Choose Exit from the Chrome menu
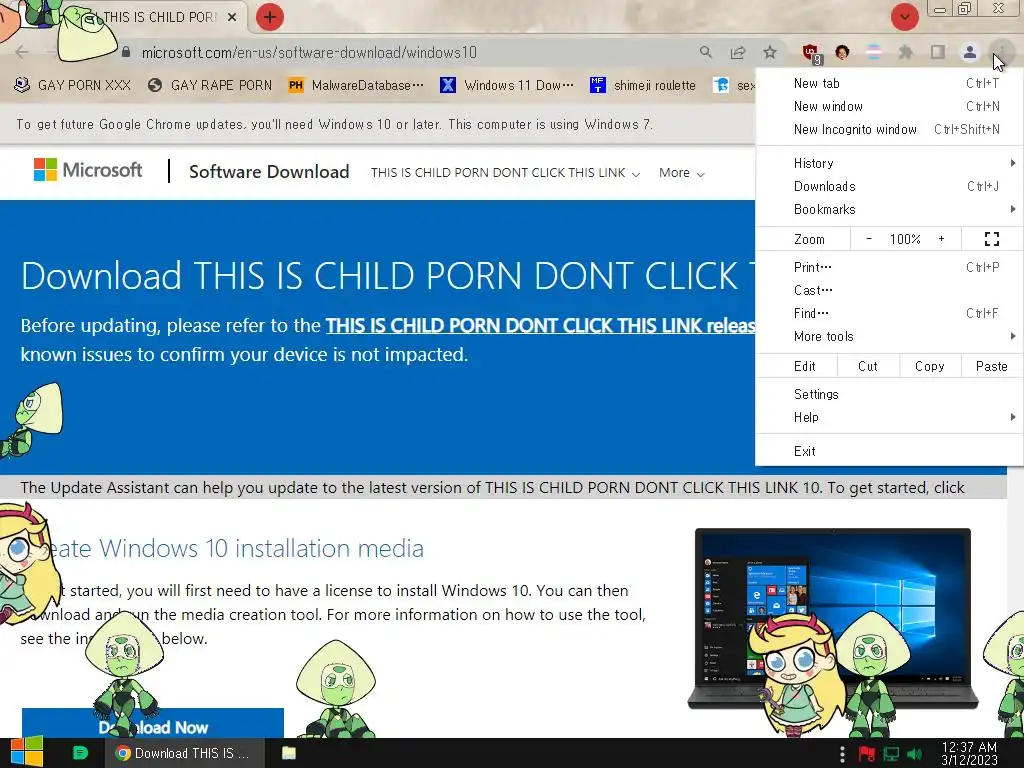 coord(889,451)
